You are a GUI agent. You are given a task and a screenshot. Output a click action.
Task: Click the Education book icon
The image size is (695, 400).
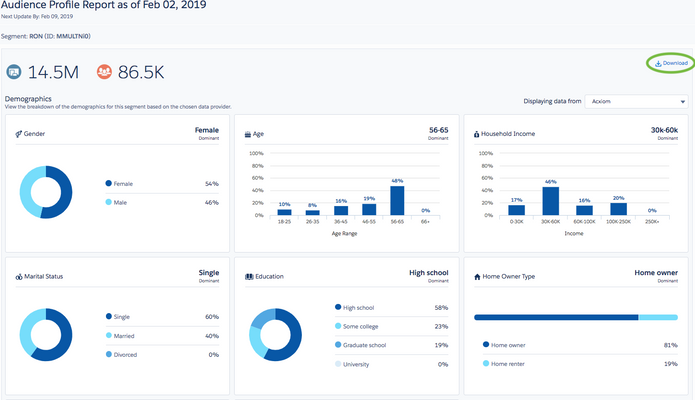[249, 277]
